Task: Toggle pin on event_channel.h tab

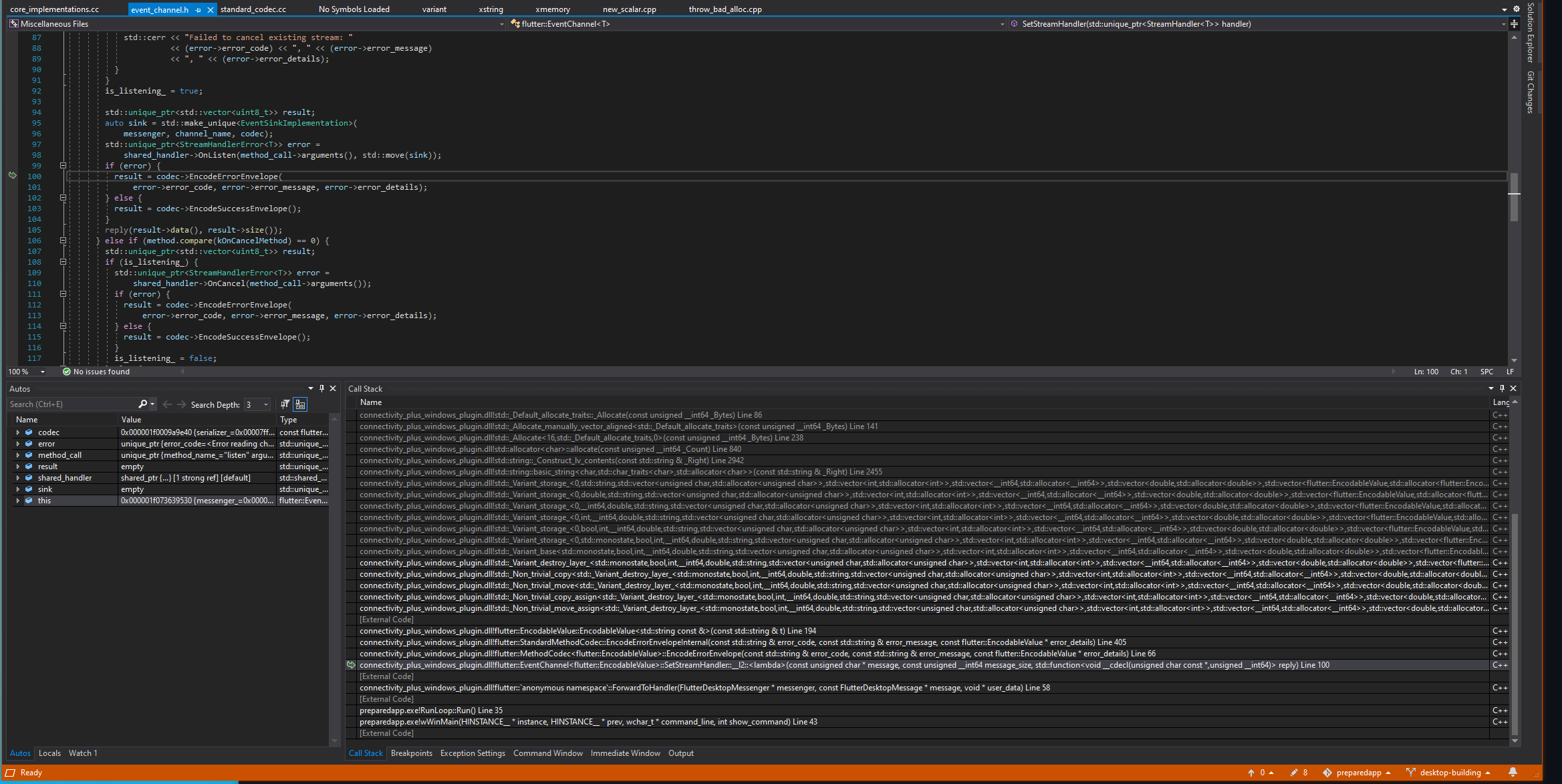Action: pyautogui.click(x=199, y=10)
